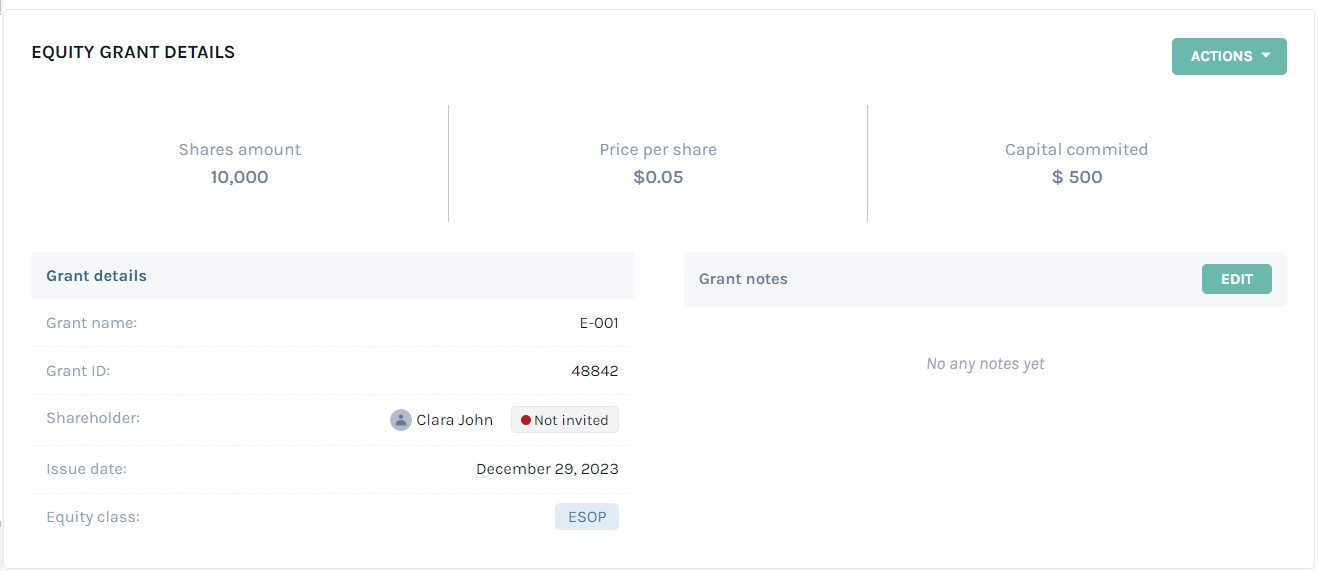Viewport: 1318px width, 571px height.
Task: Click Clara John's avatar icon
Action: (401, 420)
